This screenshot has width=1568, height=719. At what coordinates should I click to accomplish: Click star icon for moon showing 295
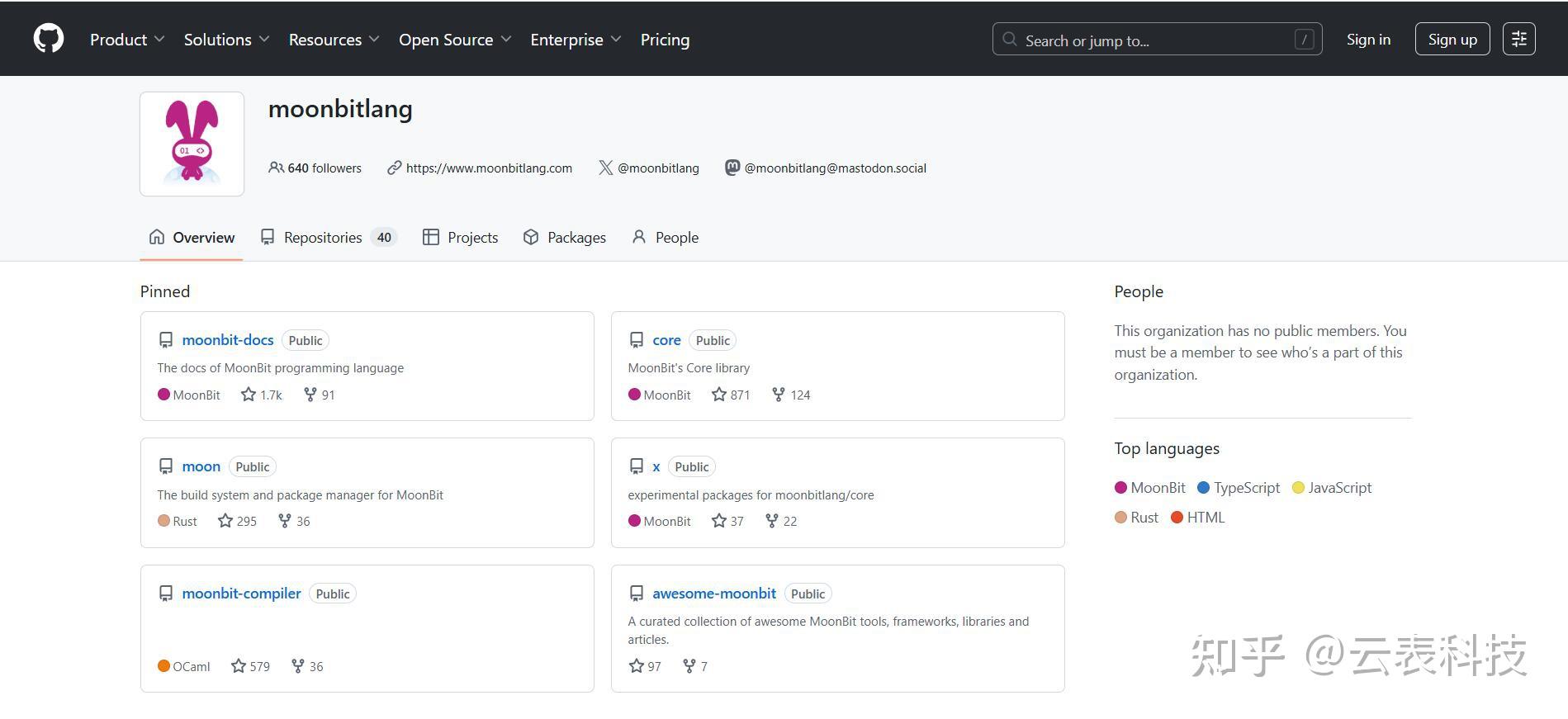point(225,521)
